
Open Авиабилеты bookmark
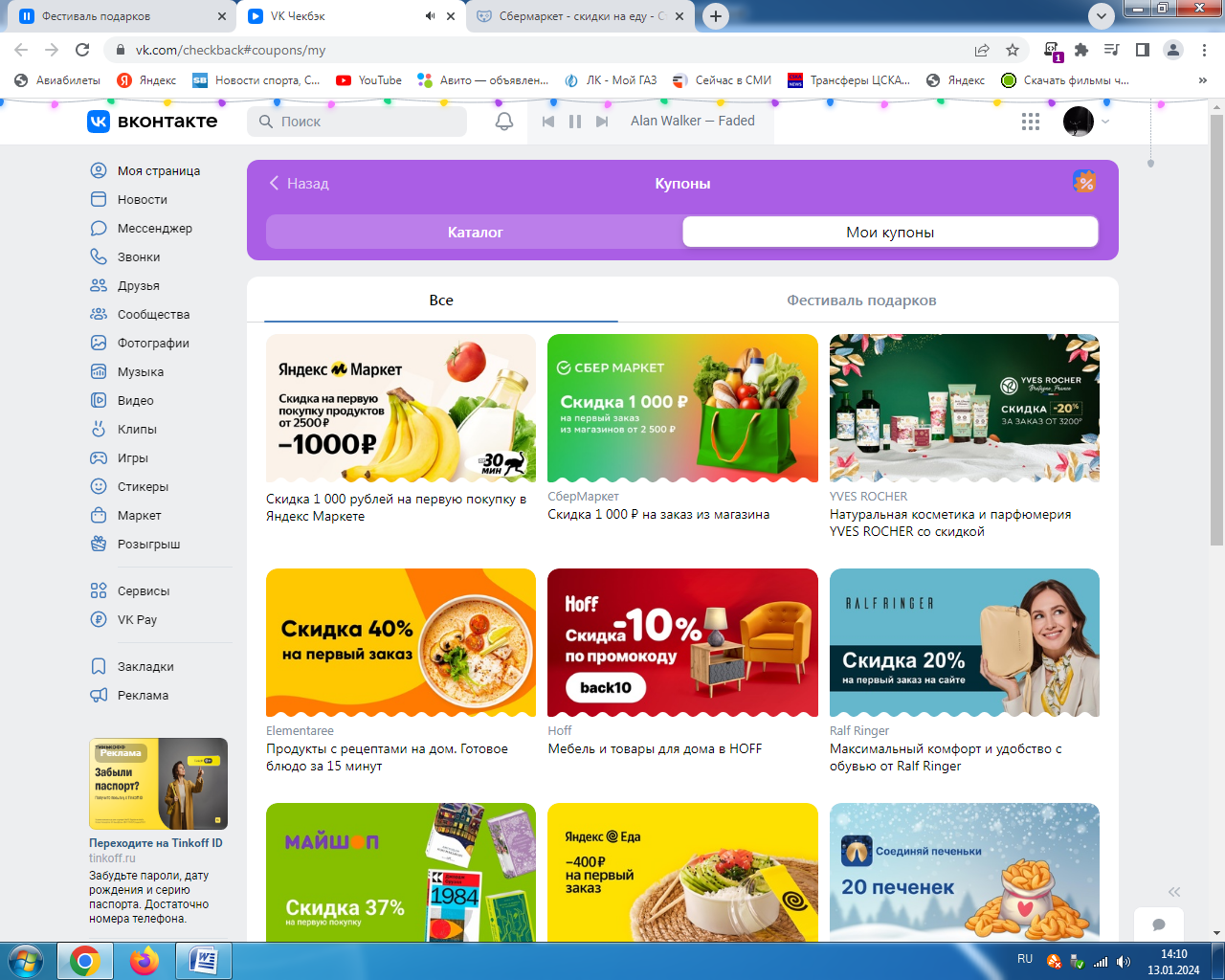[57, 80]
